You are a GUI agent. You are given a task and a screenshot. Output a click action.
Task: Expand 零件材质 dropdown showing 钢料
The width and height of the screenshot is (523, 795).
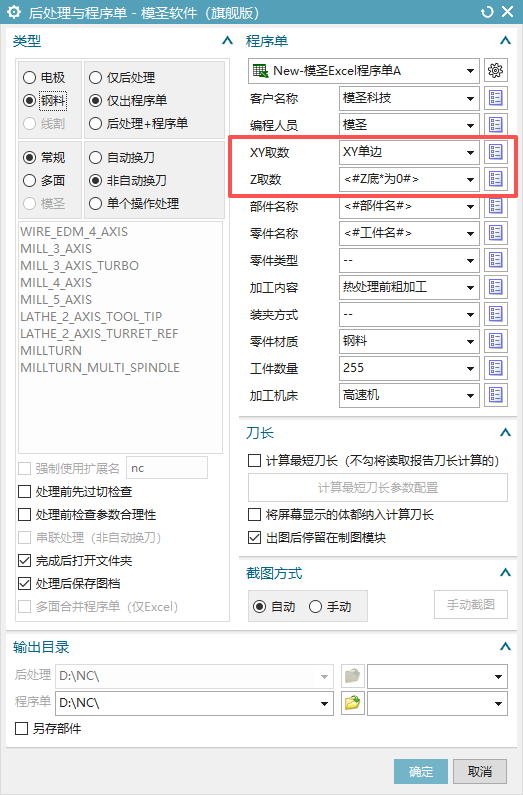point(409,341)
